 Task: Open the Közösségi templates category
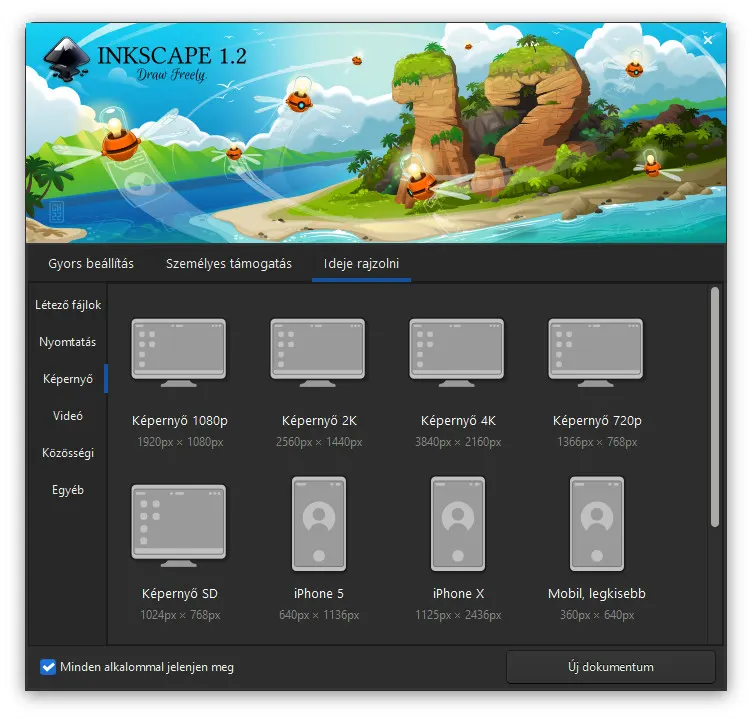[67, 453]
